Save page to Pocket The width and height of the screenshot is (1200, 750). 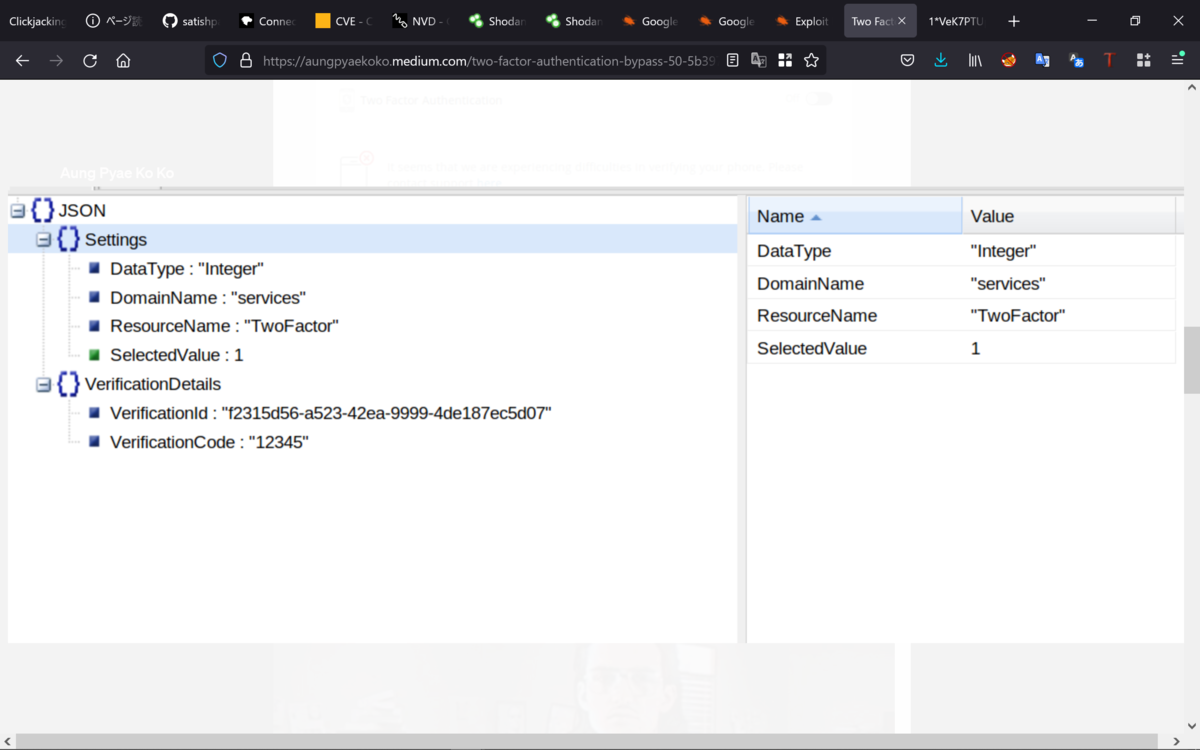(x=907, y=61)
